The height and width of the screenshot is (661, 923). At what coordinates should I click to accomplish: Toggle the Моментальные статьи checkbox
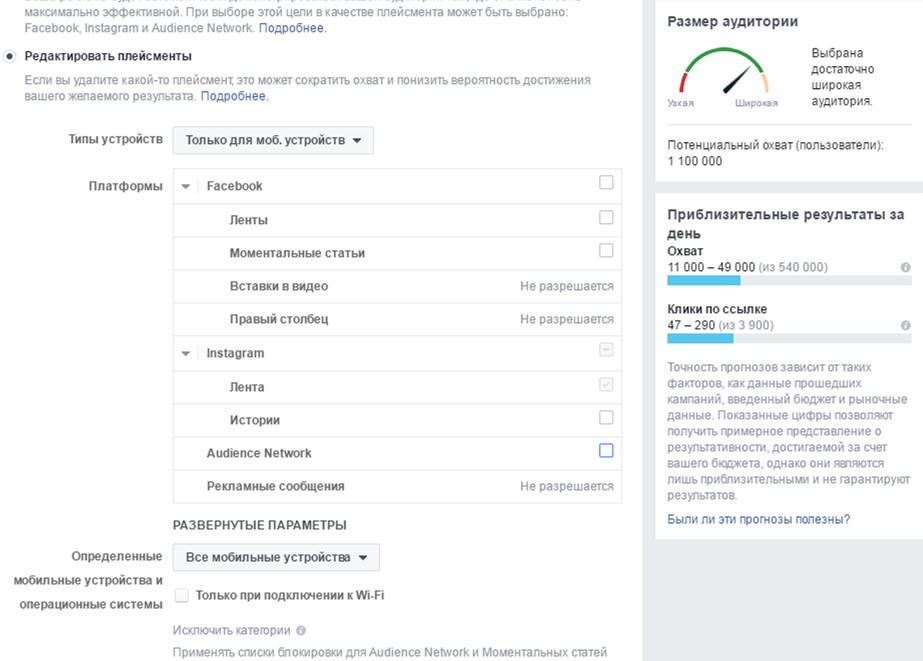click(606, 251)
